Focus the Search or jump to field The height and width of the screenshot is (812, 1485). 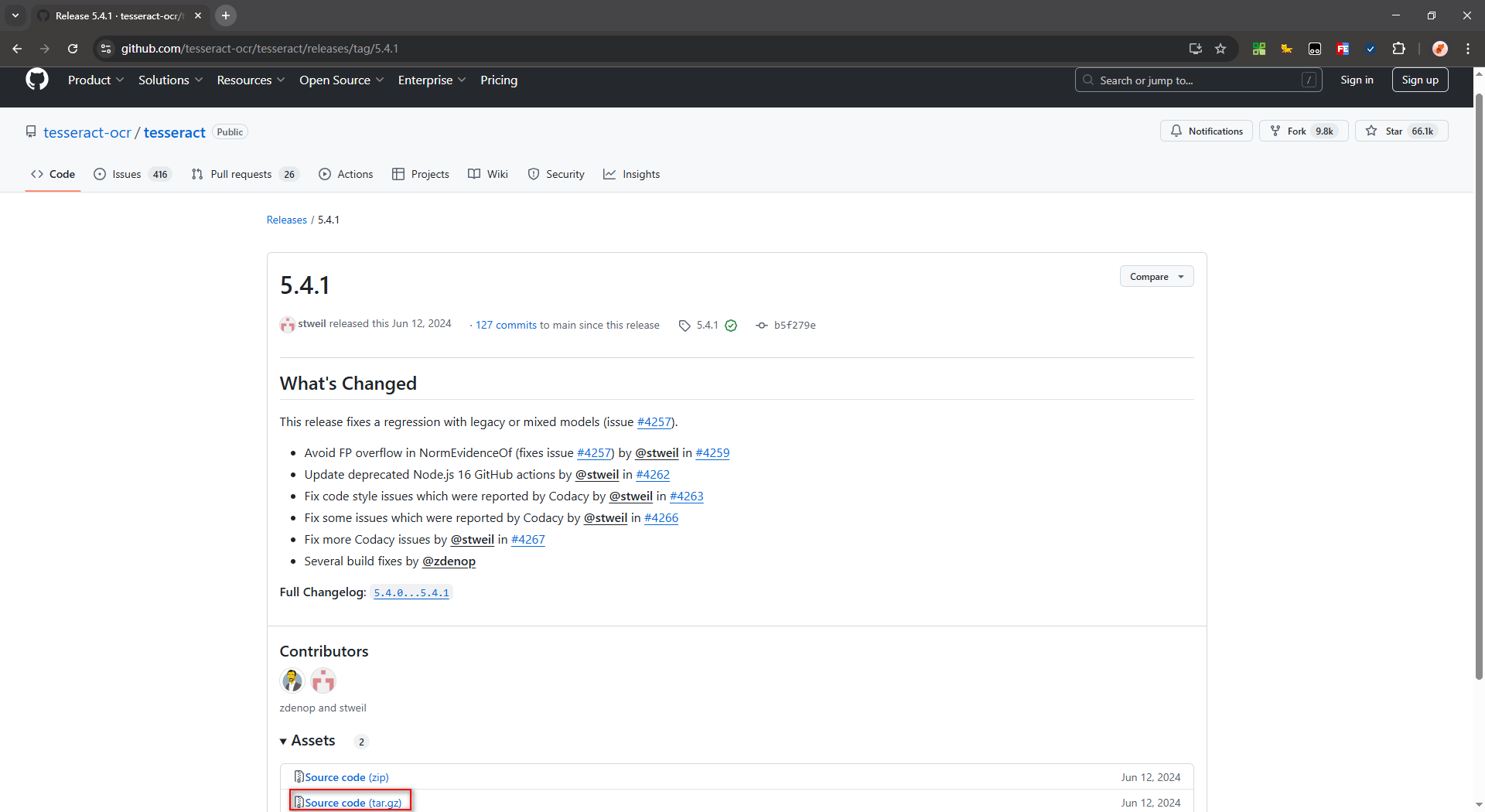(1198, 80)
